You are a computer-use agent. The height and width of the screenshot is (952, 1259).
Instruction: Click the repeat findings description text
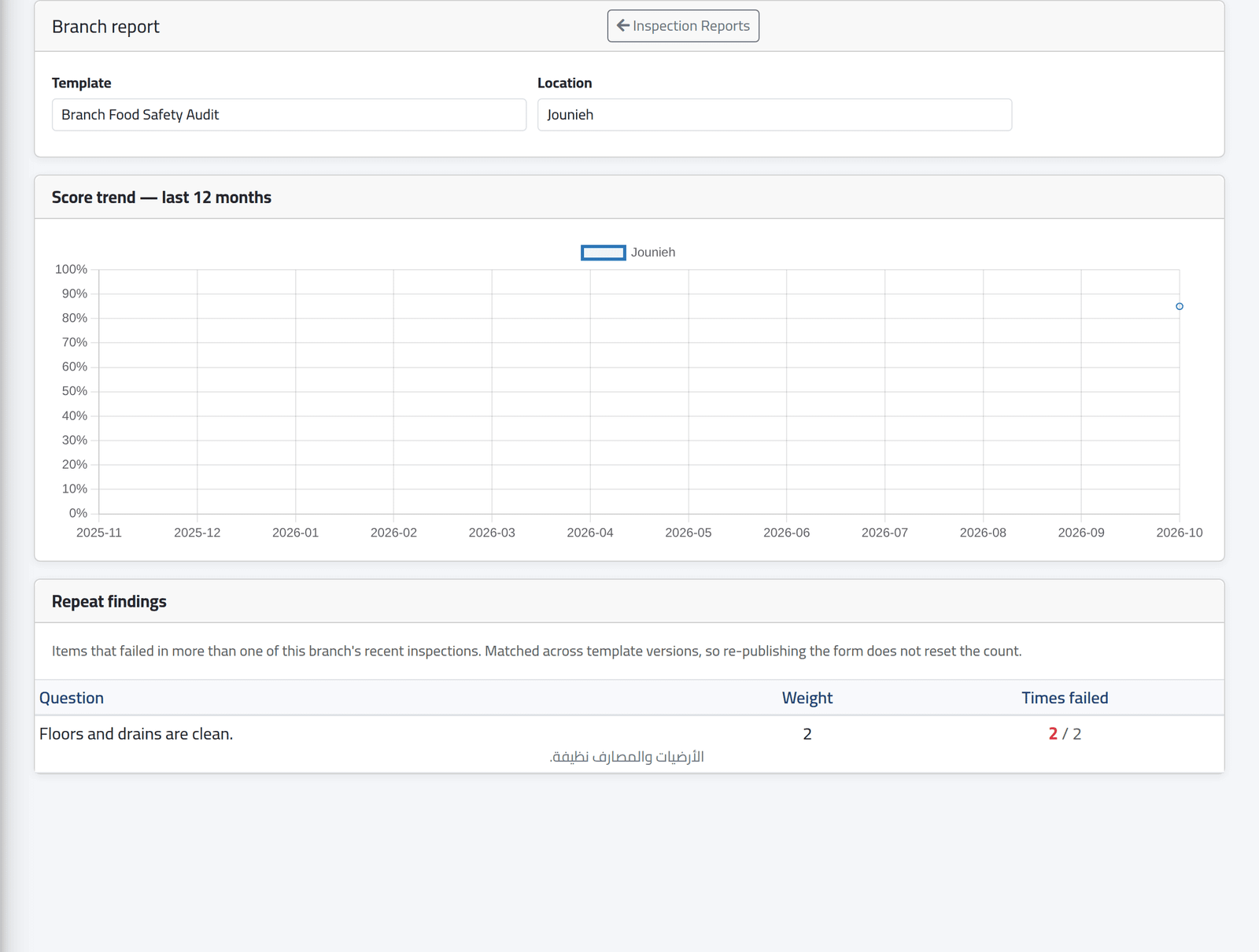537,651
